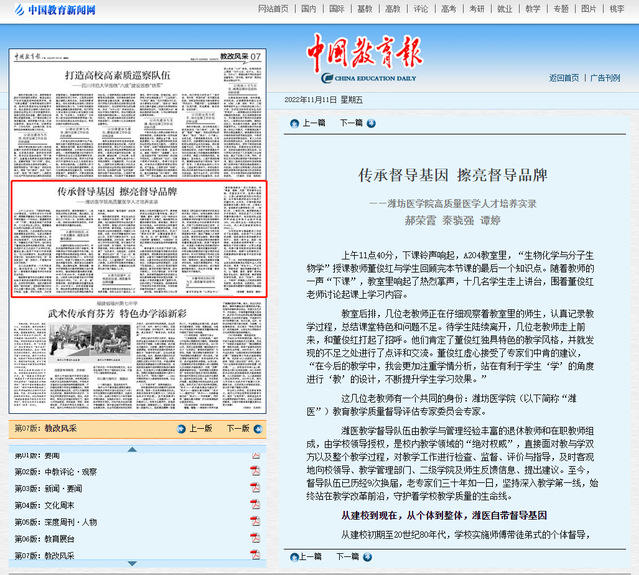Go to 上一篇 at top of article
This screenshot has width=639, height=575.
[305, 123]
